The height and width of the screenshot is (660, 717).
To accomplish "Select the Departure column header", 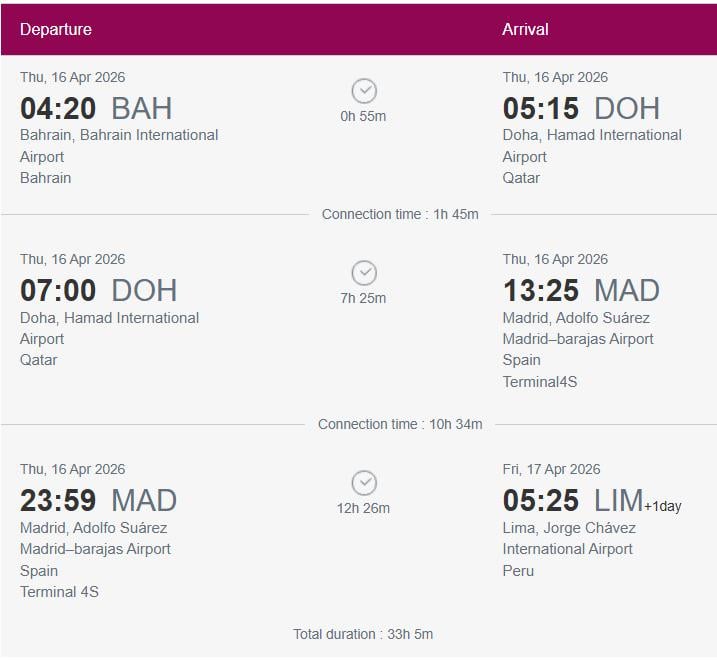I will coord(56,29).
